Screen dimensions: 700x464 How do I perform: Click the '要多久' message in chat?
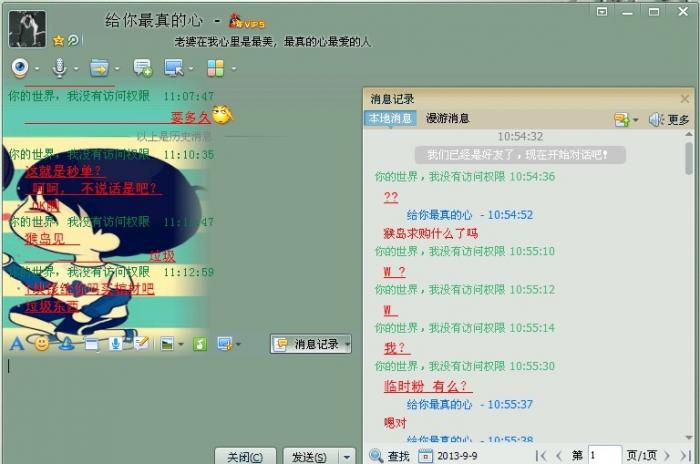(x=191, y=117)
